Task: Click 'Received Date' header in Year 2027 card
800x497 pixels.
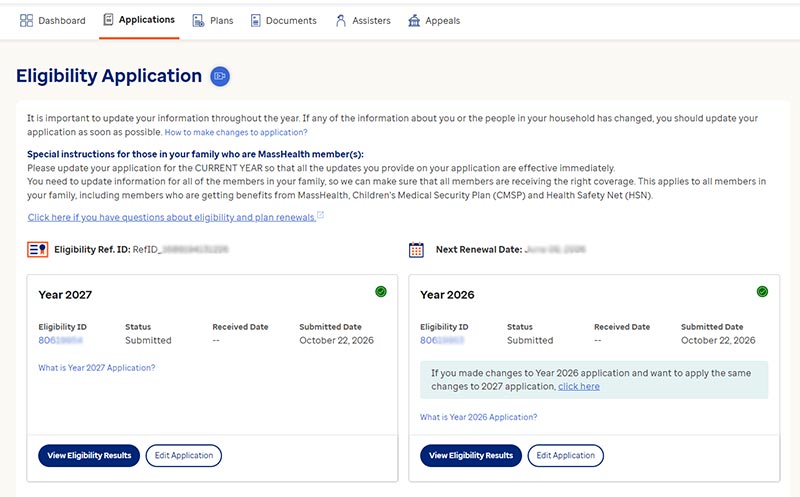Action: (240, 327)
